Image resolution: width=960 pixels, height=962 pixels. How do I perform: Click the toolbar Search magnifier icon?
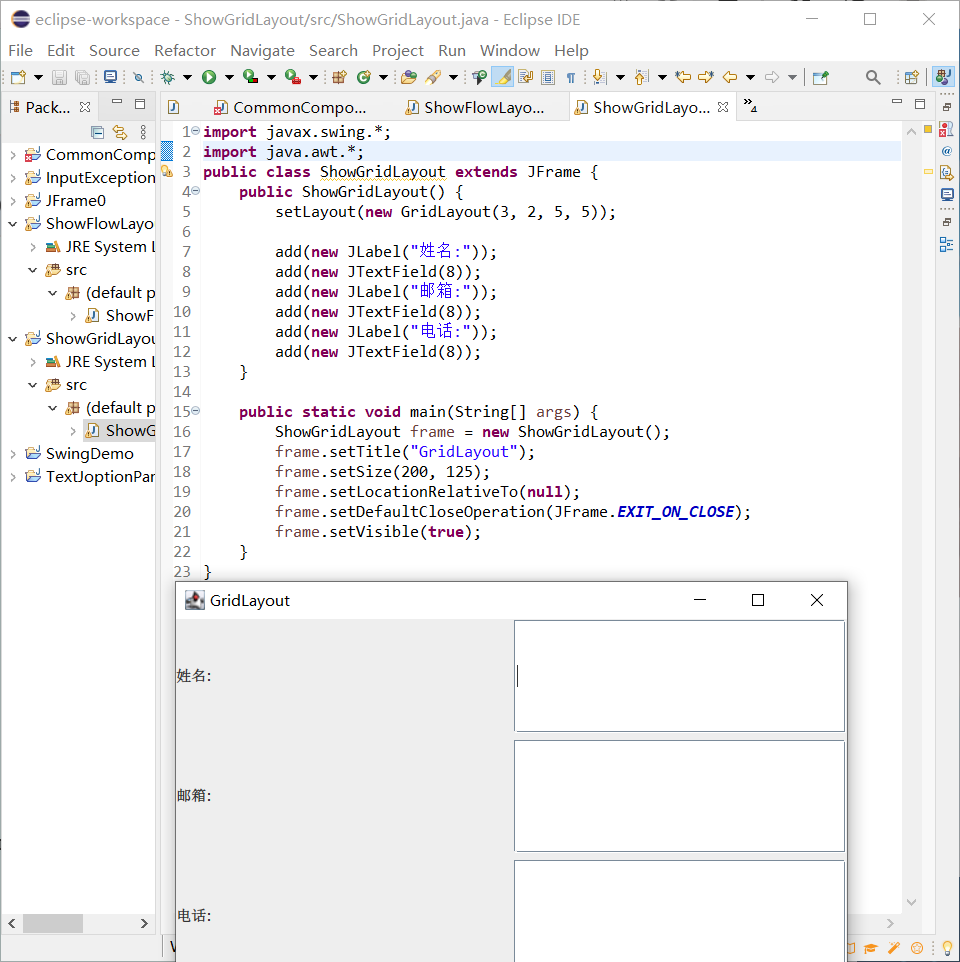pos(873,77)
